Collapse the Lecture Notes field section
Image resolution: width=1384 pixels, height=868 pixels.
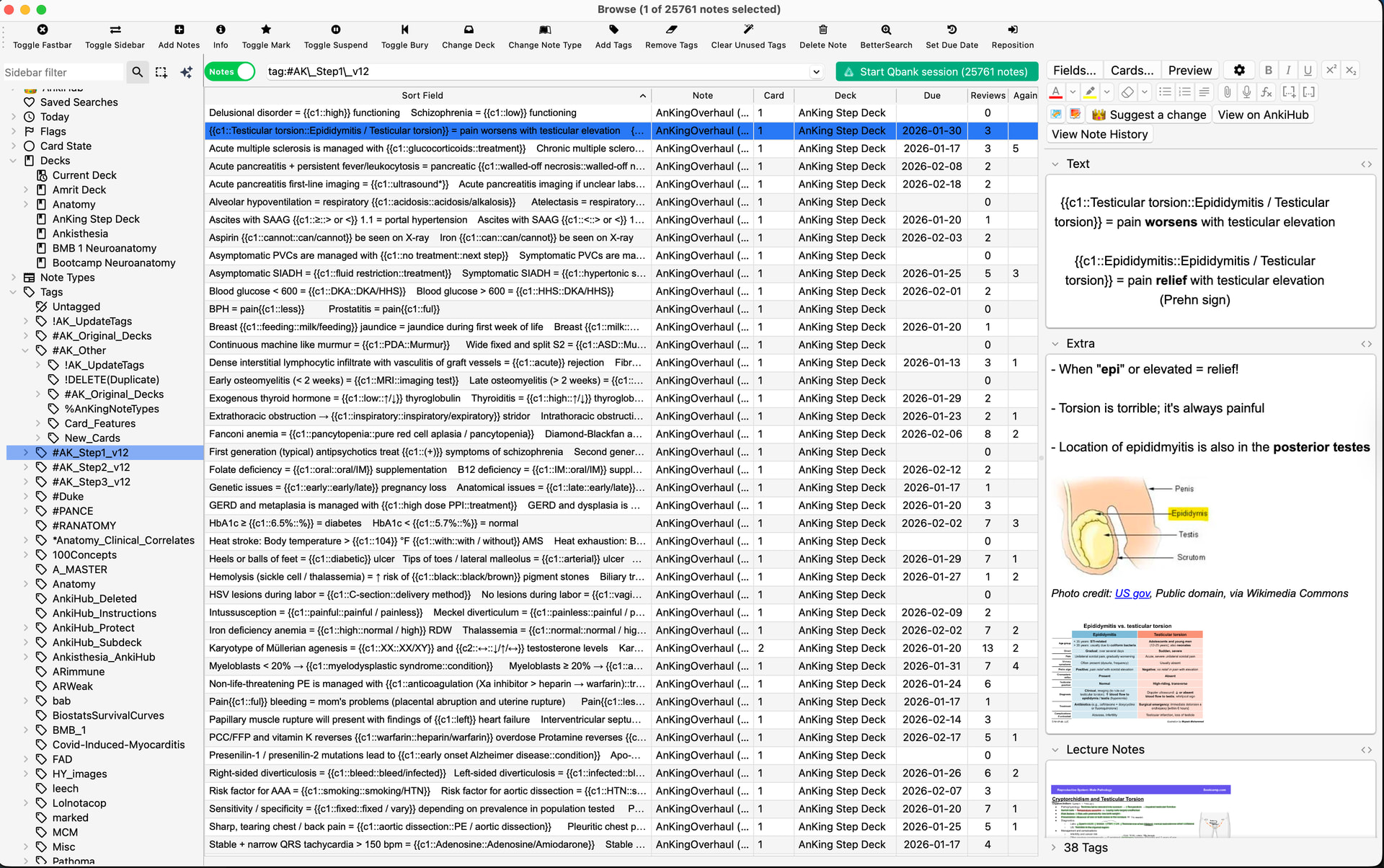(x=1055, y=750)
